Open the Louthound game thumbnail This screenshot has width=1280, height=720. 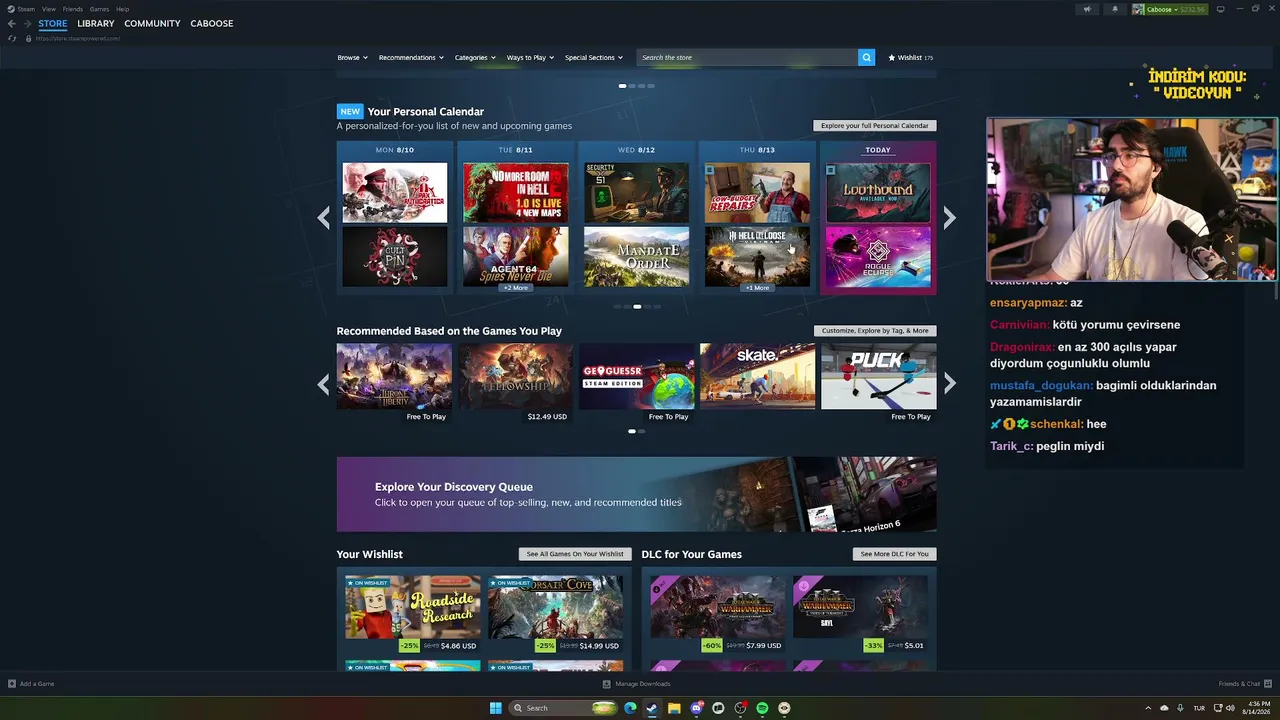click(x=878, y=192)
